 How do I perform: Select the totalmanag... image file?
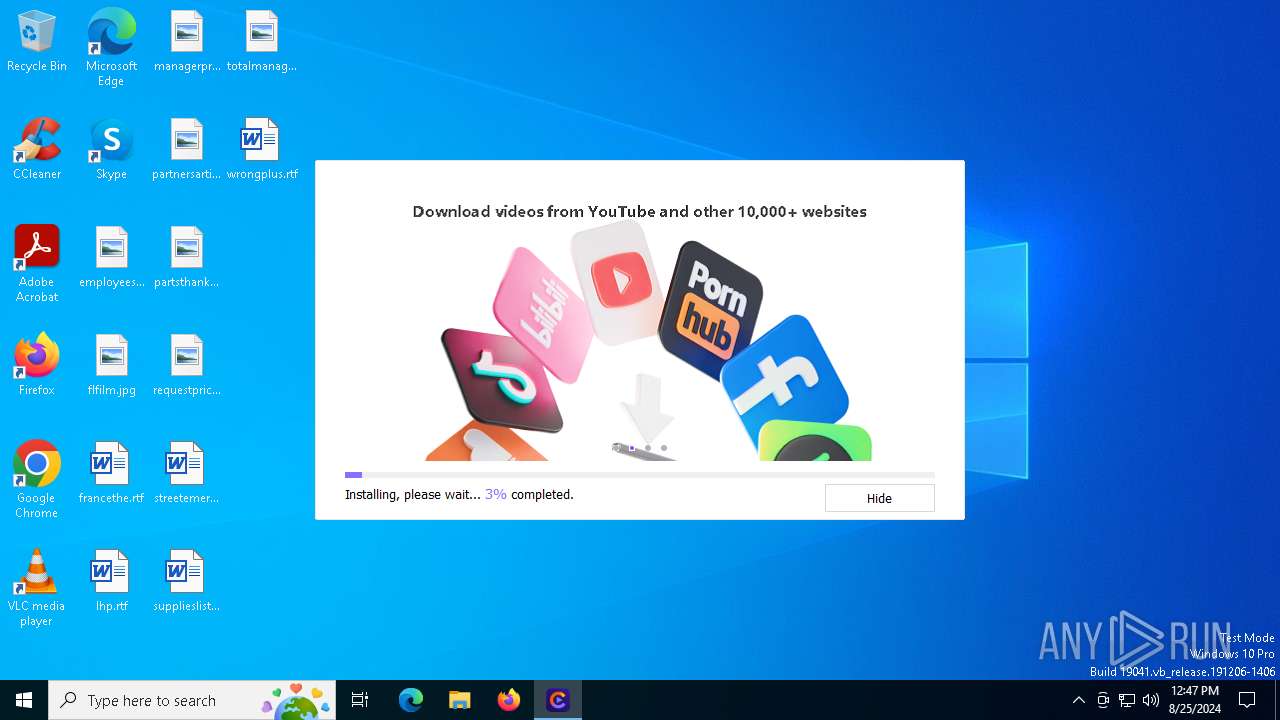pyautogui.click(x=261, y=42)
